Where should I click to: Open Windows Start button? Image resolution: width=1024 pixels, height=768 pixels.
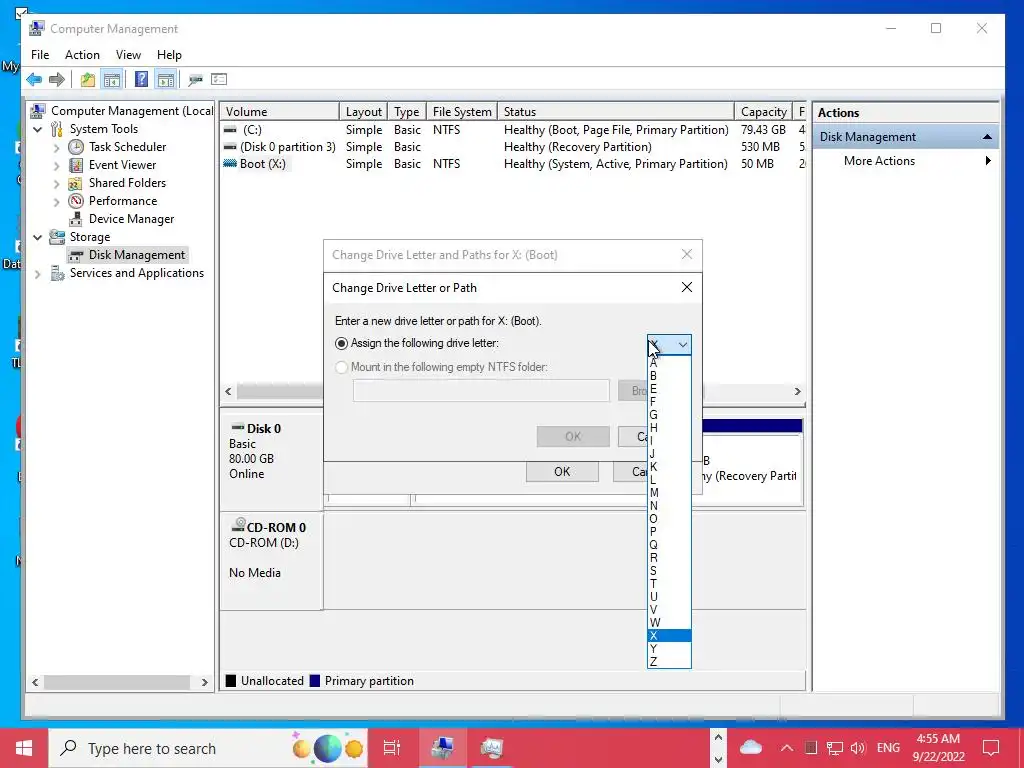[24, 748]
